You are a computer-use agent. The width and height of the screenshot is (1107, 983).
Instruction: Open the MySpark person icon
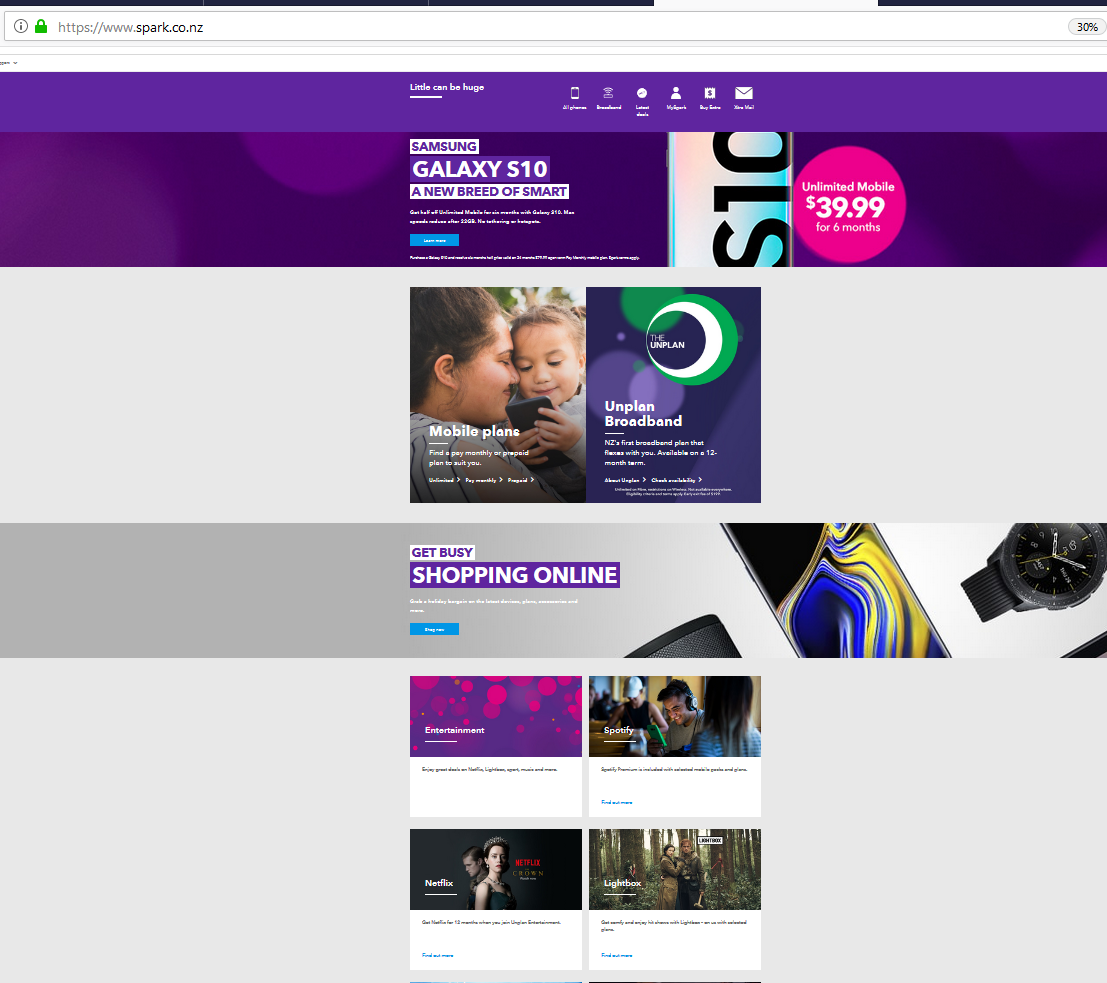676,93
